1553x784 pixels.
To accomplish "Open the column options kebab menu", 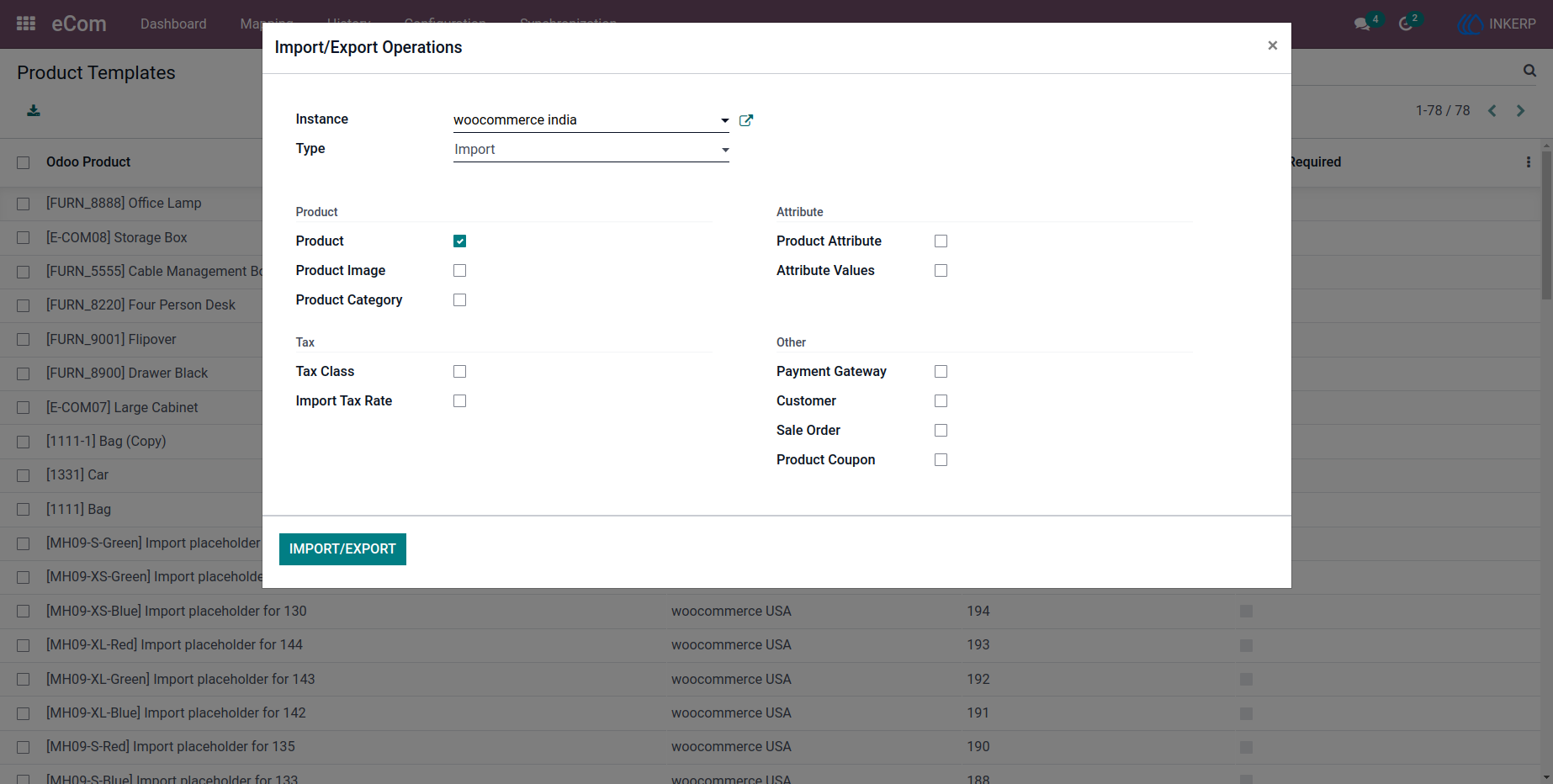I will point(1528,162).
